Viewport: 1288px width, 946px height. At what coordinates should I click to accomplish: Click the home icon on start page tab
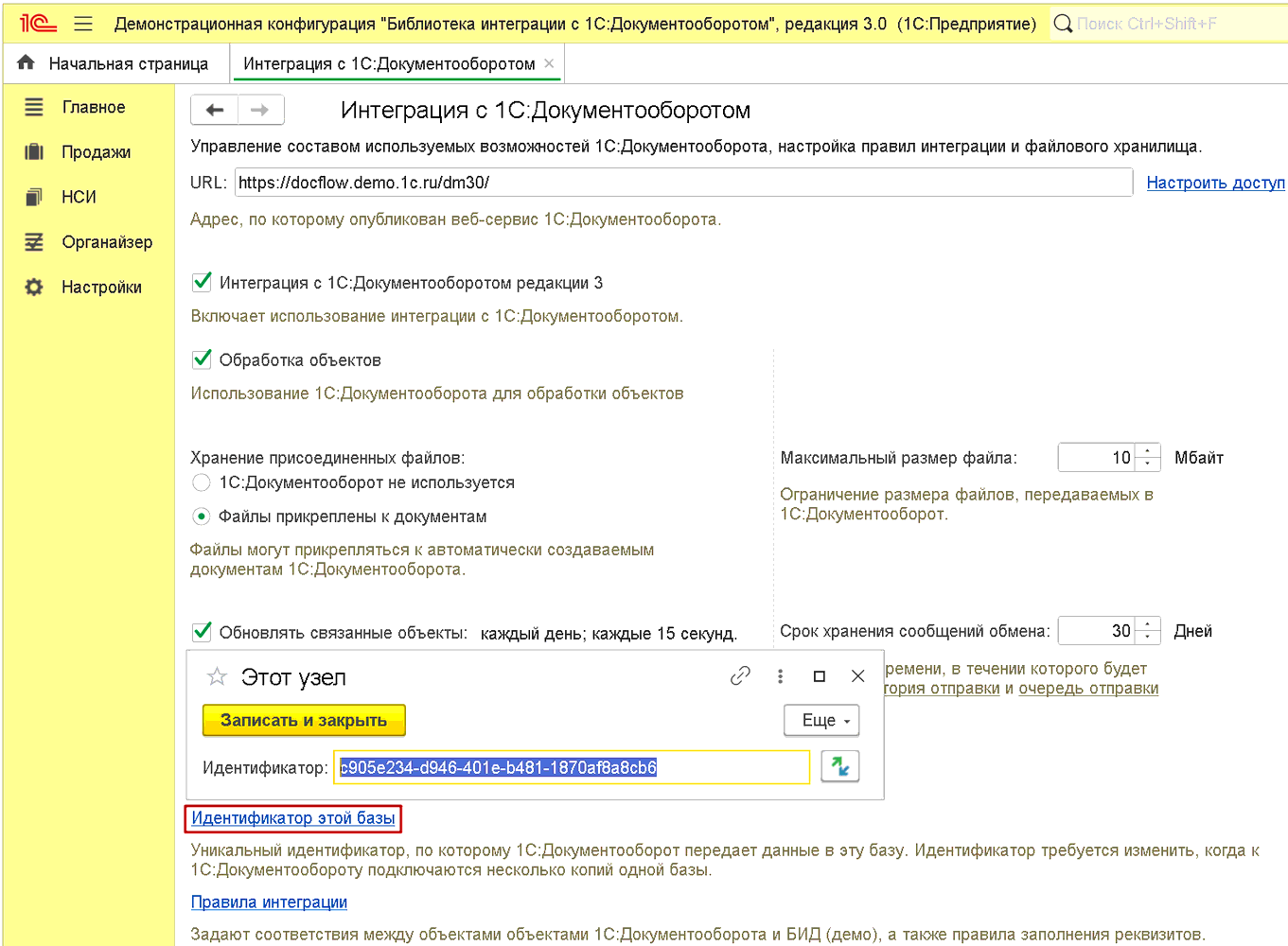(26, 62)
